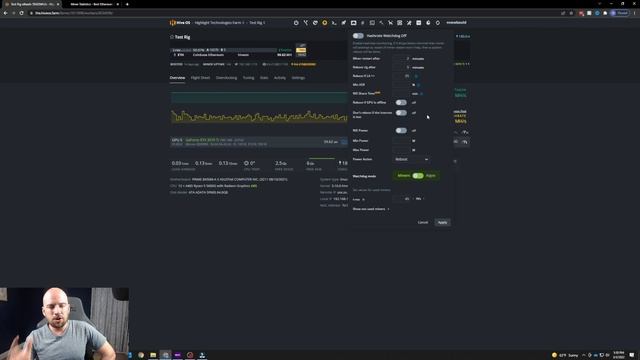Click the taskbar clock
Screen dimensions: 640x360
pos(619,355)
